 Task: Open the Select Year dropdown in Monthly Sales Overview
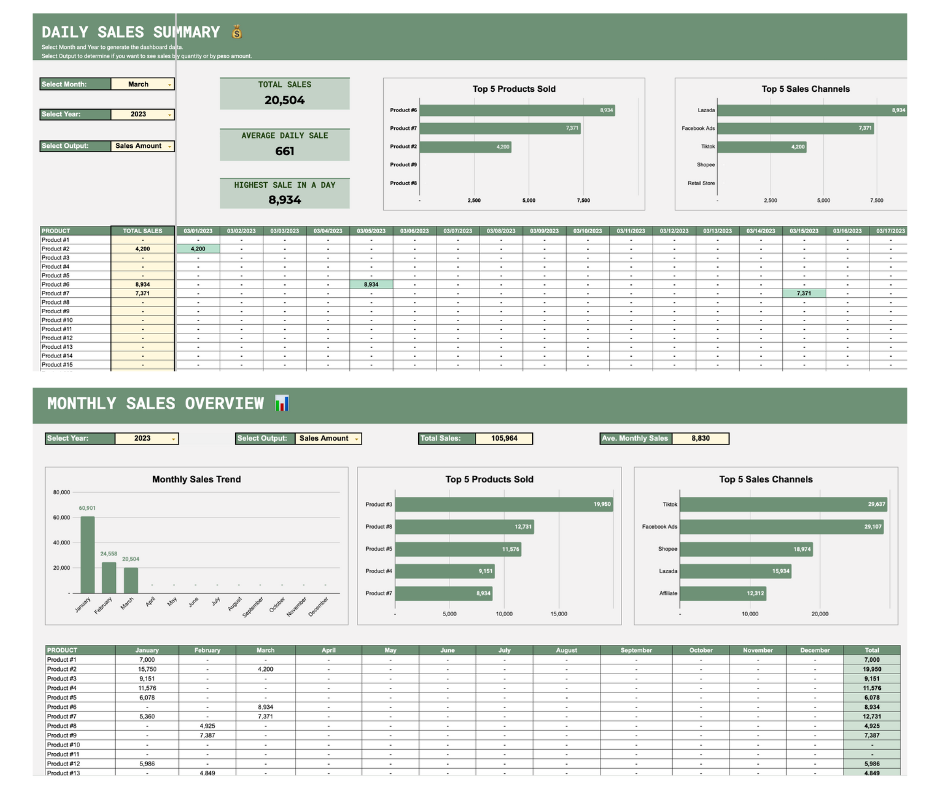[147, 438]
